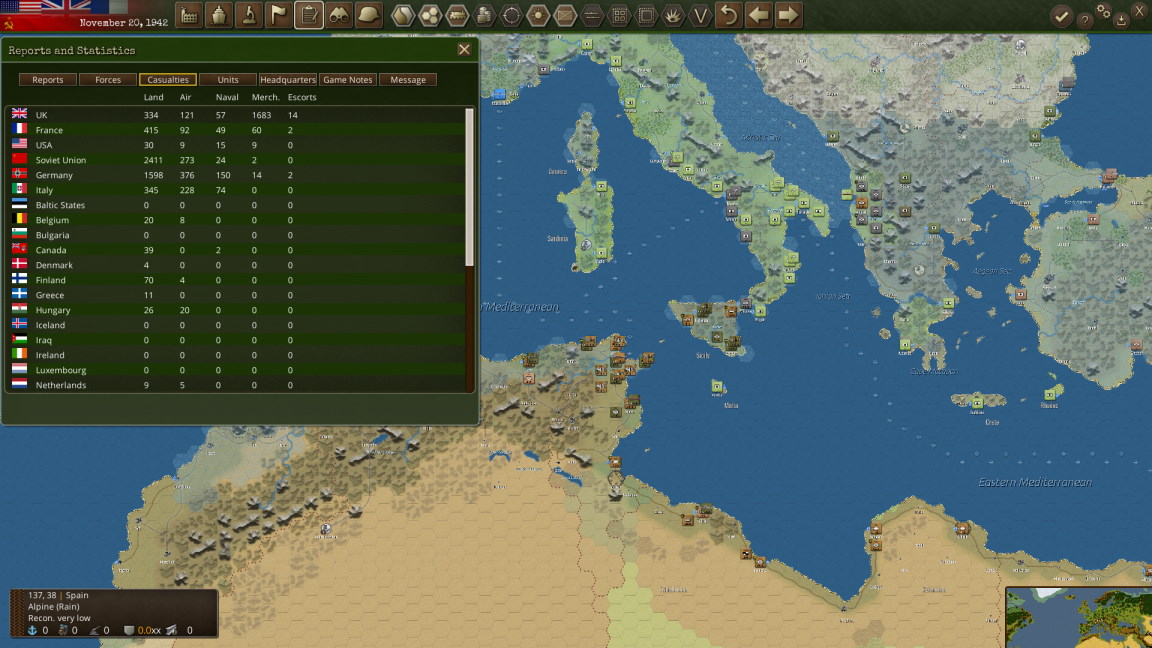
Task: Click the dotted square selection overlay icon
Action: click(x=647, y=15)
